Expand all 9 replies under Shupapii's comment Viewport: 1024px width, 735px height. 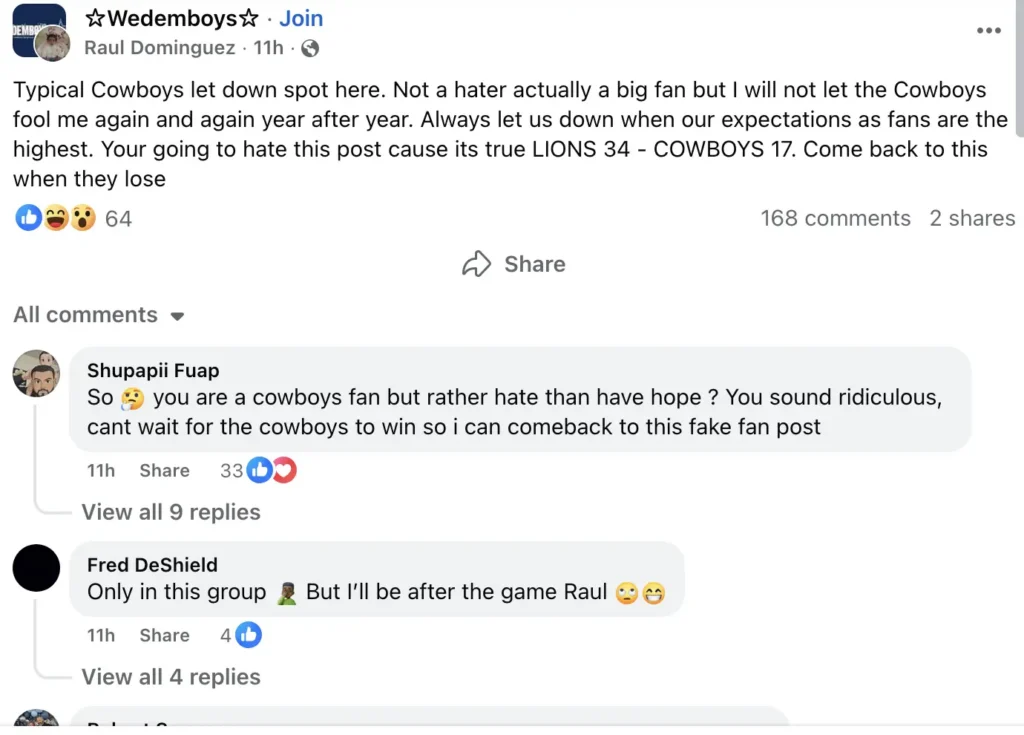(171, 512)
